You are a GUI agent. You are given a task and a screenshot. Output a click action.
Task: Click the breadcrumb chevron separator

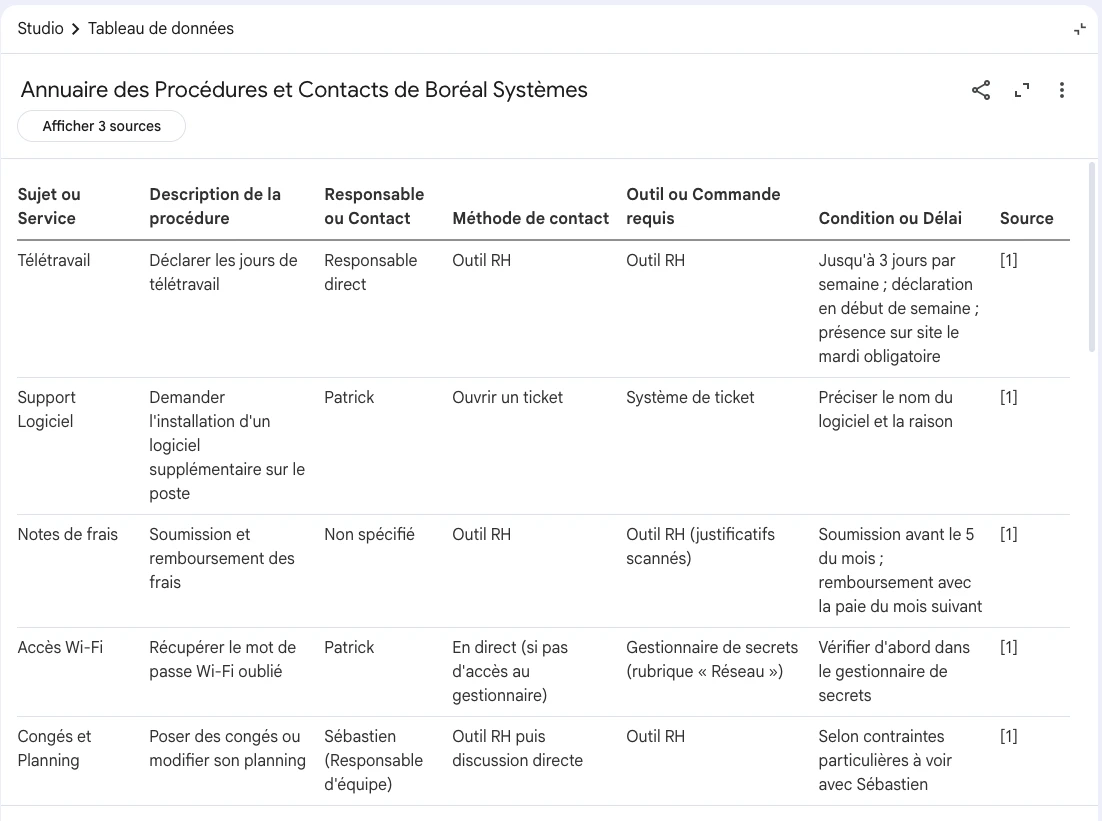[x=75, y=29]
